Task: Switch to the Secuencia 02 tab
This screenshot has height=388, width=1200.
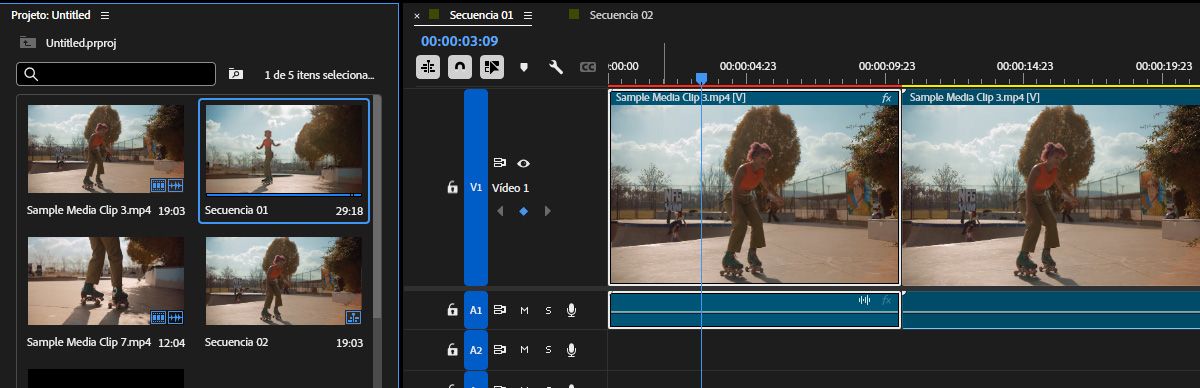Action: coord(621,15)
